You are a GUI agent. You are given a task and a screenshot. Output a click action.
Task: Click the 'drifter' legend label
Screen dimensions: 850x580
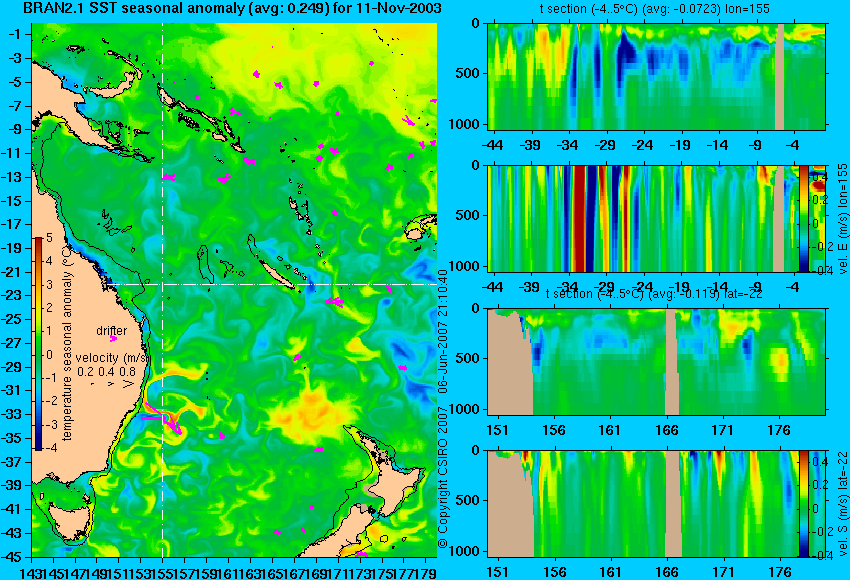point(112,331)
